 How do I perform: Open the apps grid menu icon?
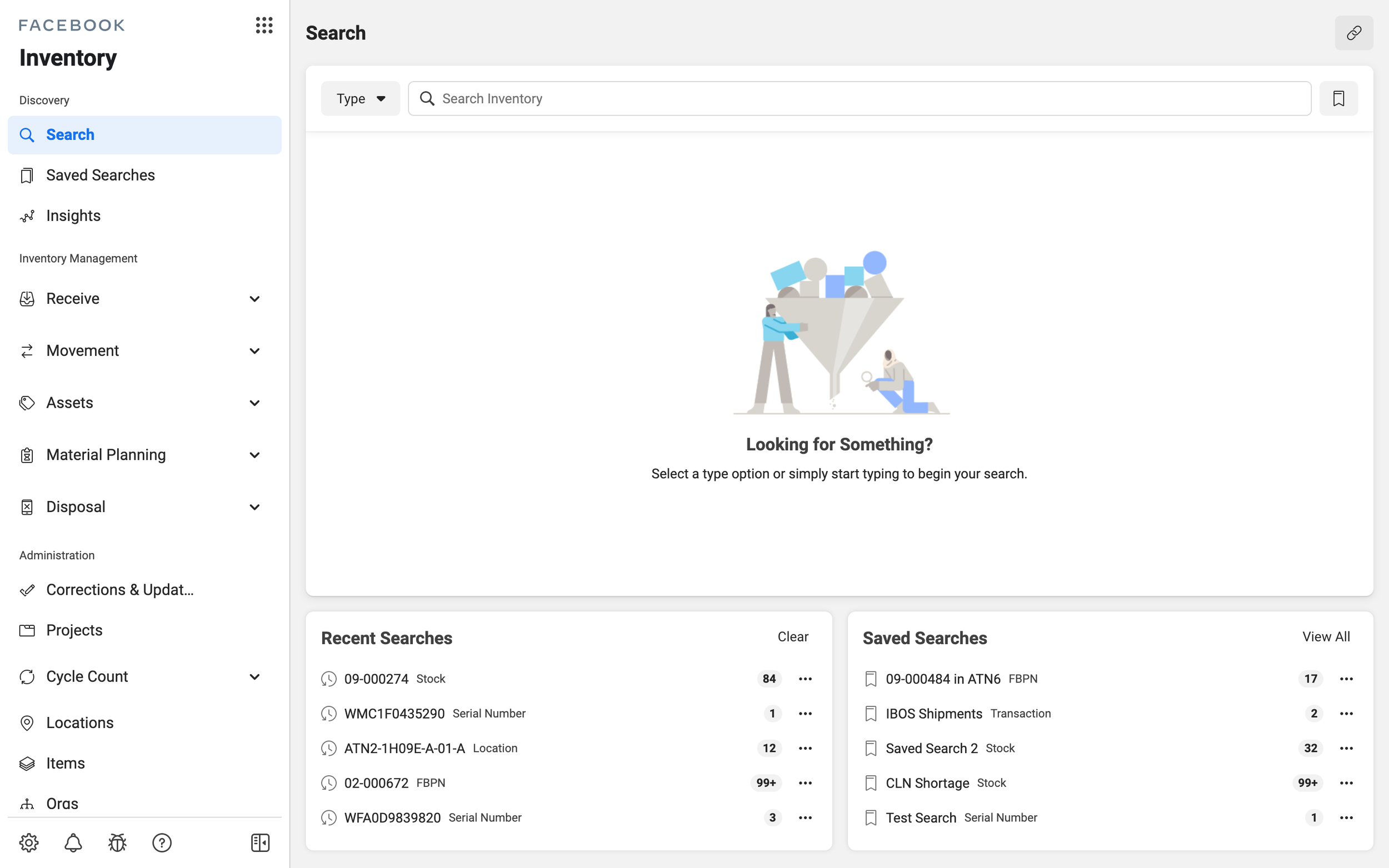[263, 25]
